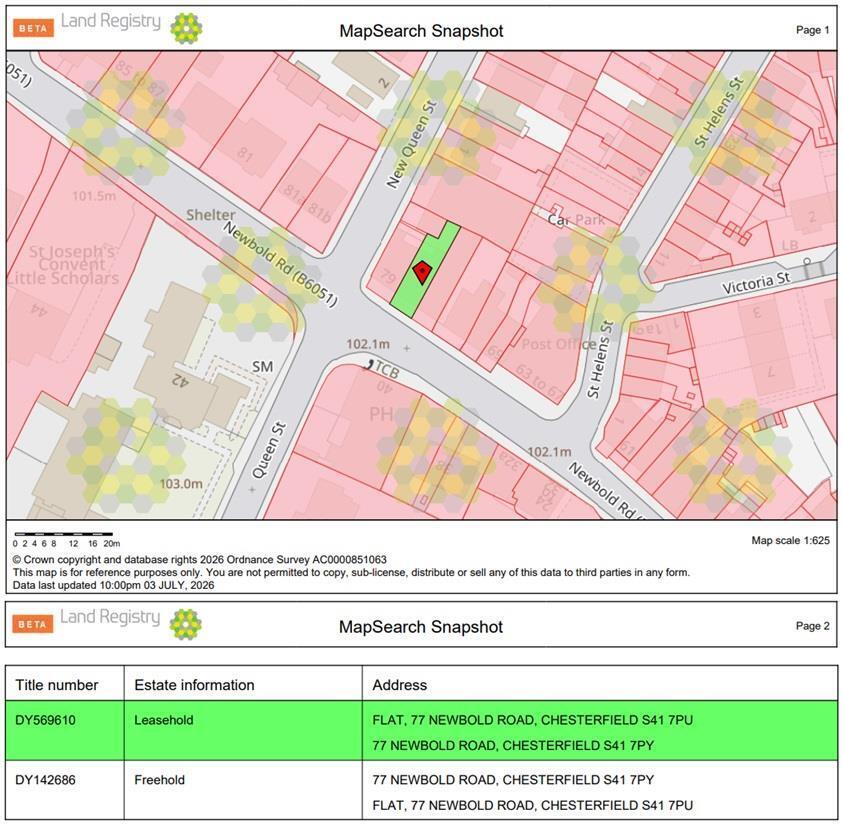The height and width of the screenshot is (827, 843).
Task: Click the TCB telephone symbol on the map
Action: [x=368, y=366]
